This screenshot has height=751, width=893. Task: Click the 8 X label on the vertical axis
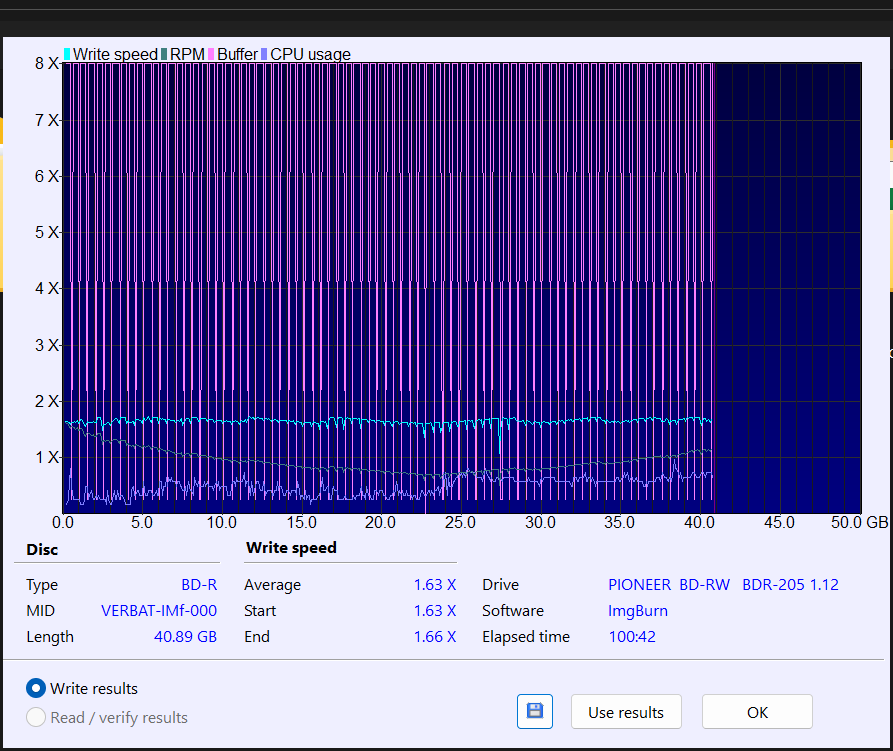tap(47, 63)
